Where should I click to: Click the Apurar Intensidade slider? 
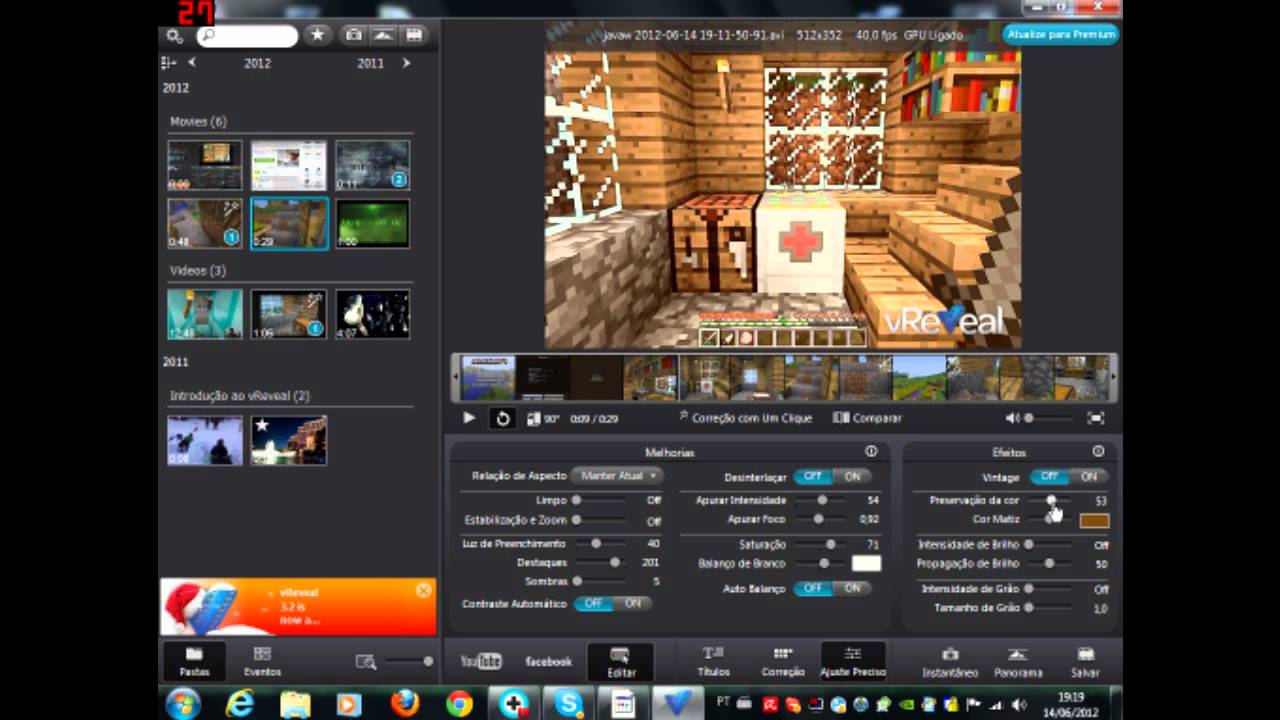click(822, 500)
